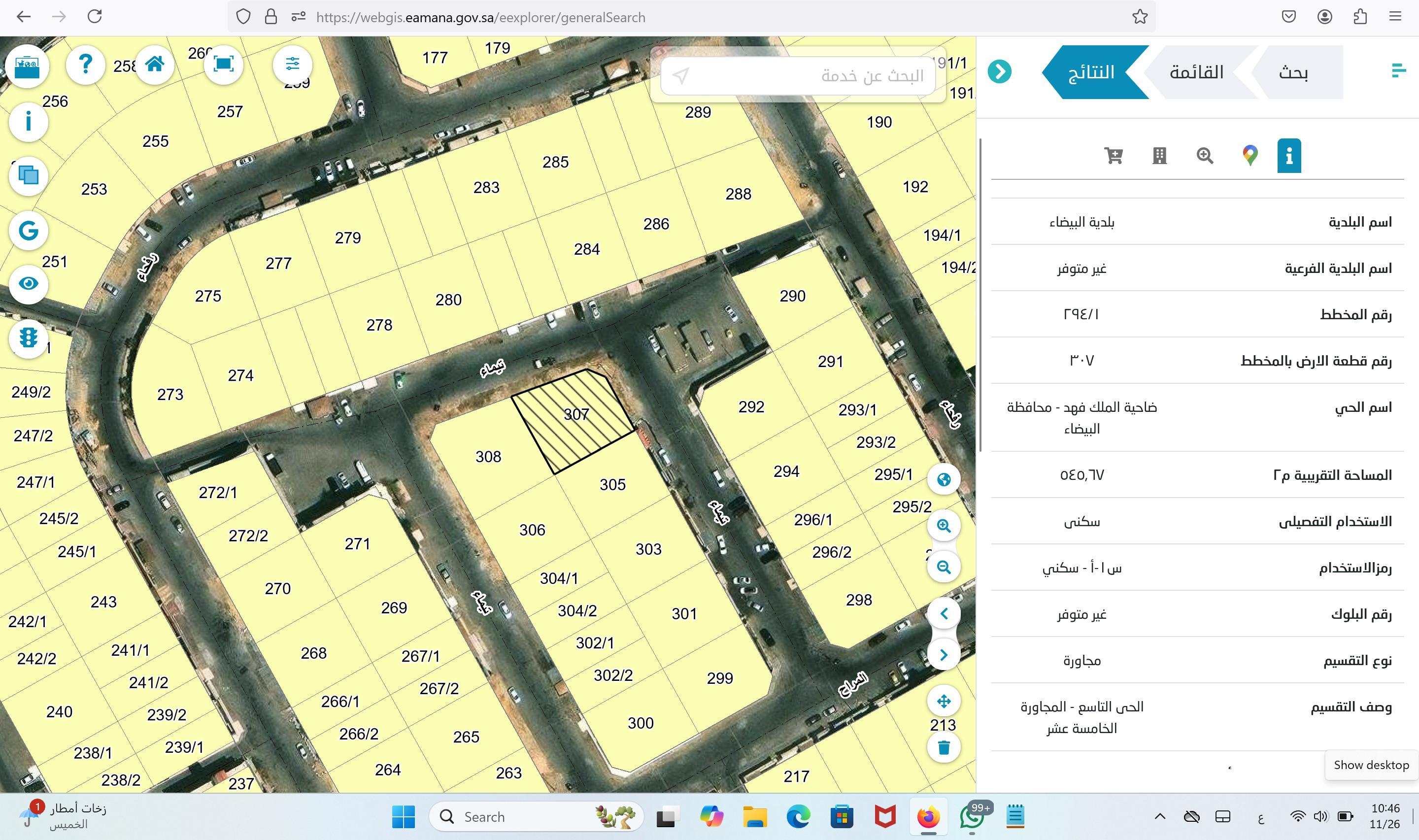Switch to the بحث tab
This screenshot has height=840, width=1419.
point(1293,72)
